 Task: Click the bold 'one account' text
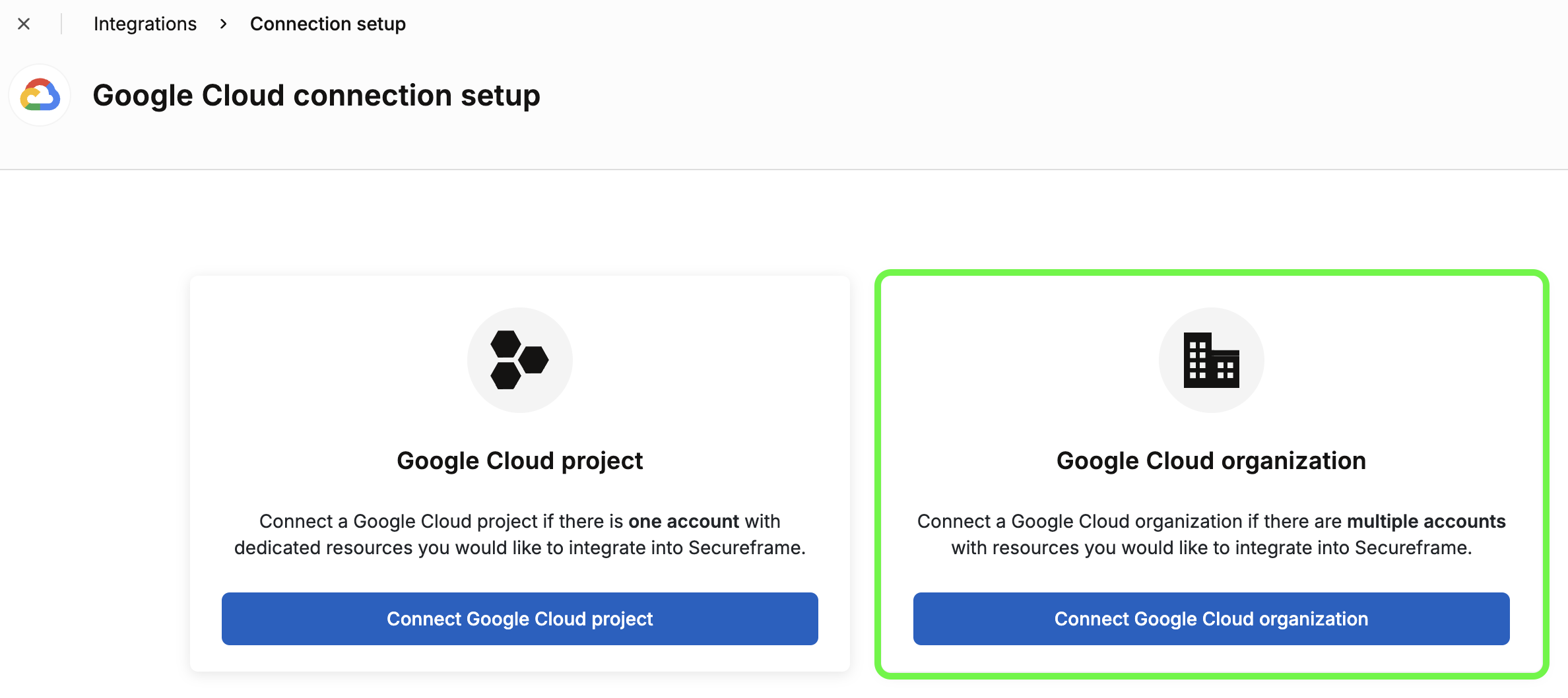coord(684,521)
